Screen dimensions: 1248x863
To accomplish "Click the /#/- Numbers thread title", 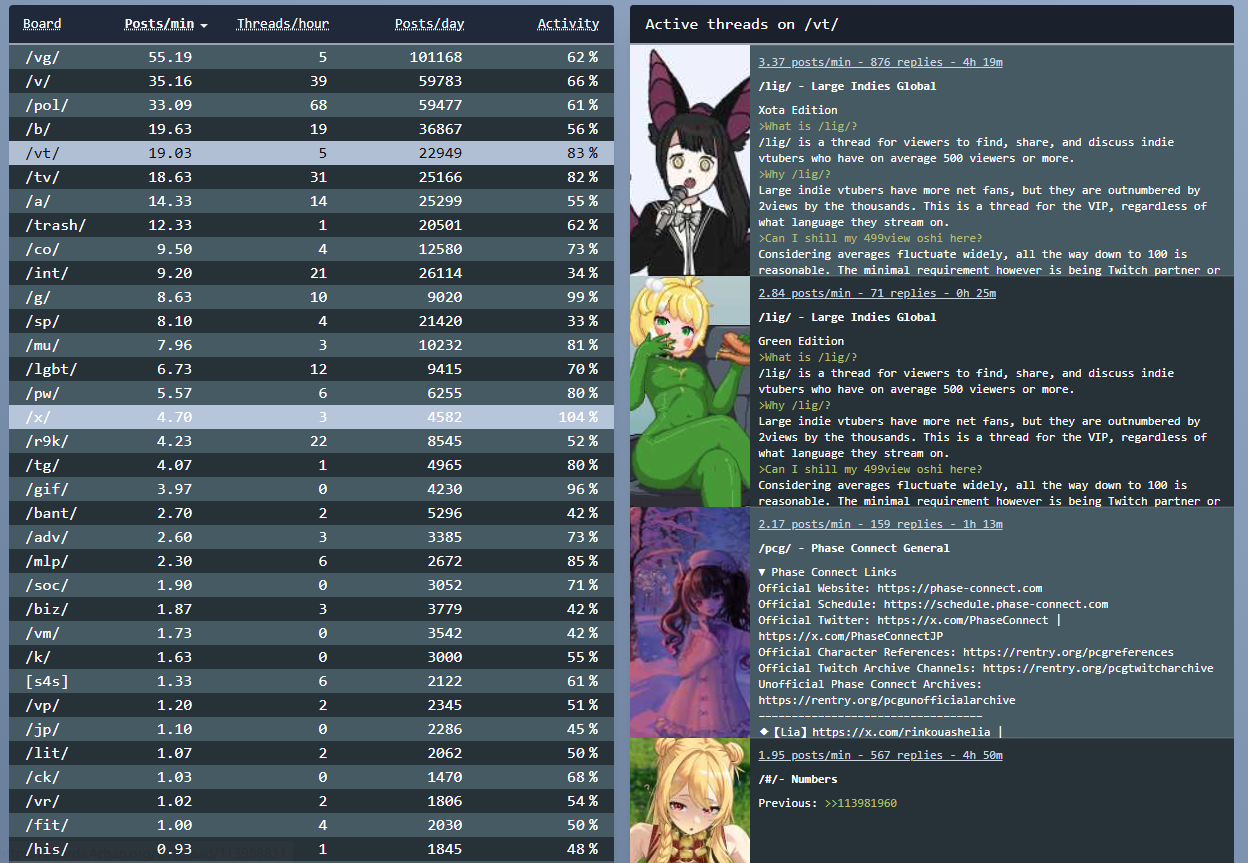I will point(798,779).
